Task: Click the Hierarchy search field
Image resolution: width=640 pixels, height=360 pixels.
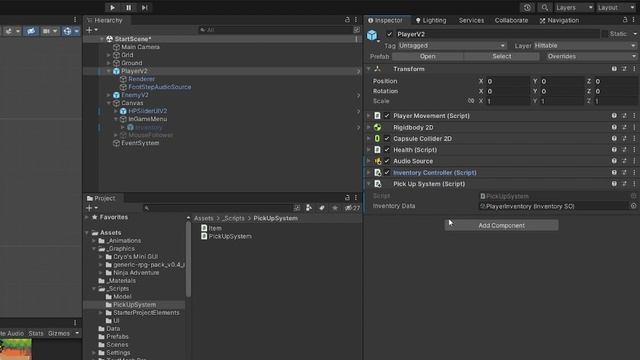Action: [276, 30]
